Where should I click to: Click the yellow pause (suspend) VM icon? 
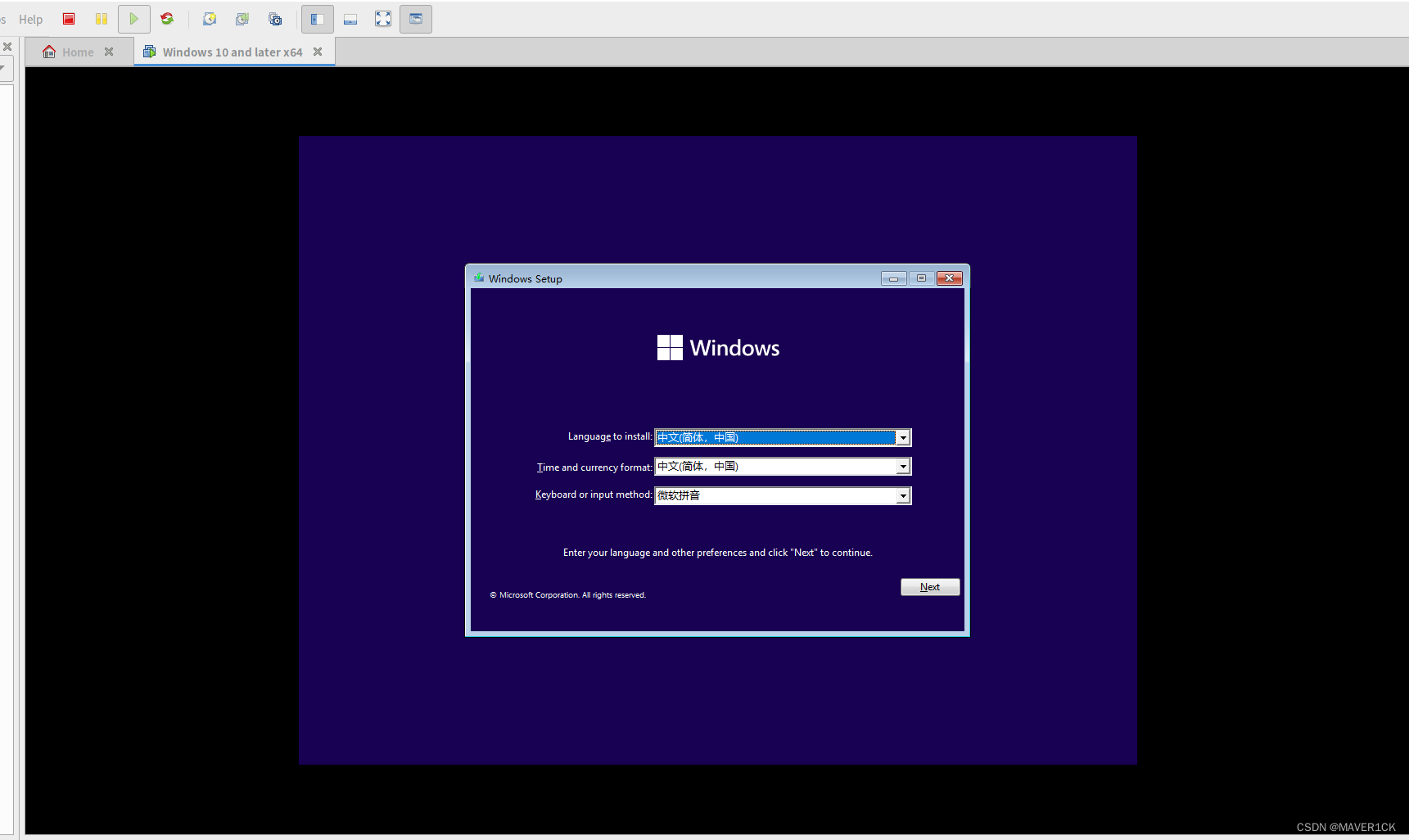[x=102, y=19]
